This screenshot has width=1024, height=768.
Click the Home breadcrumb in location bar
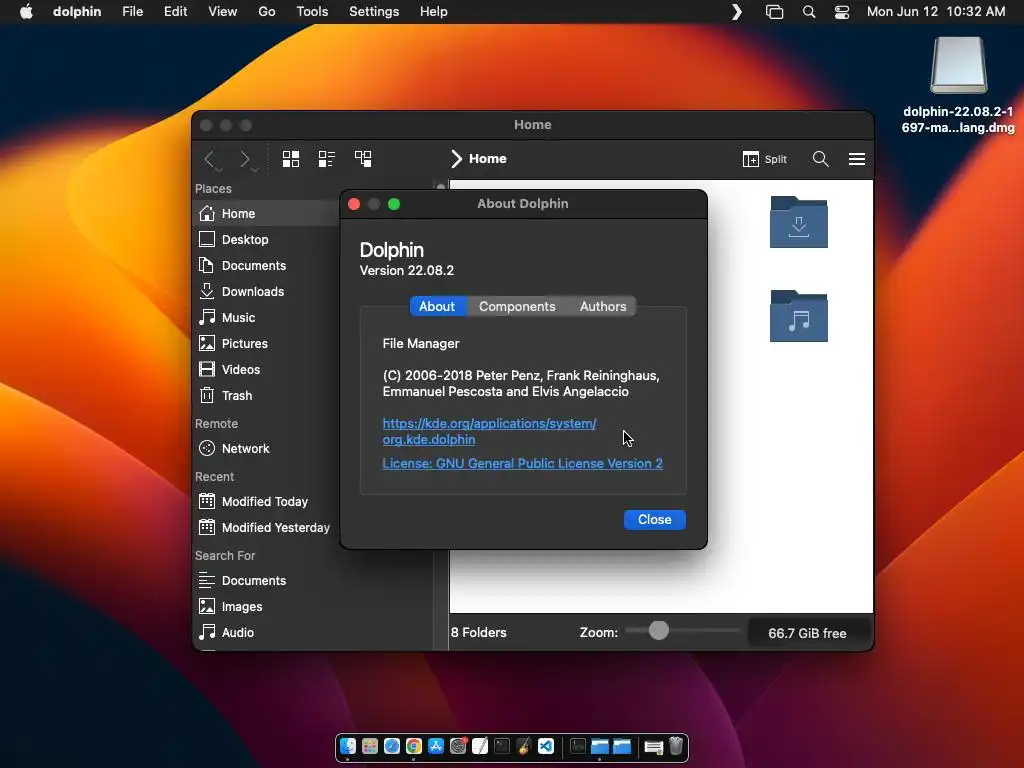[x=487, y=159]
